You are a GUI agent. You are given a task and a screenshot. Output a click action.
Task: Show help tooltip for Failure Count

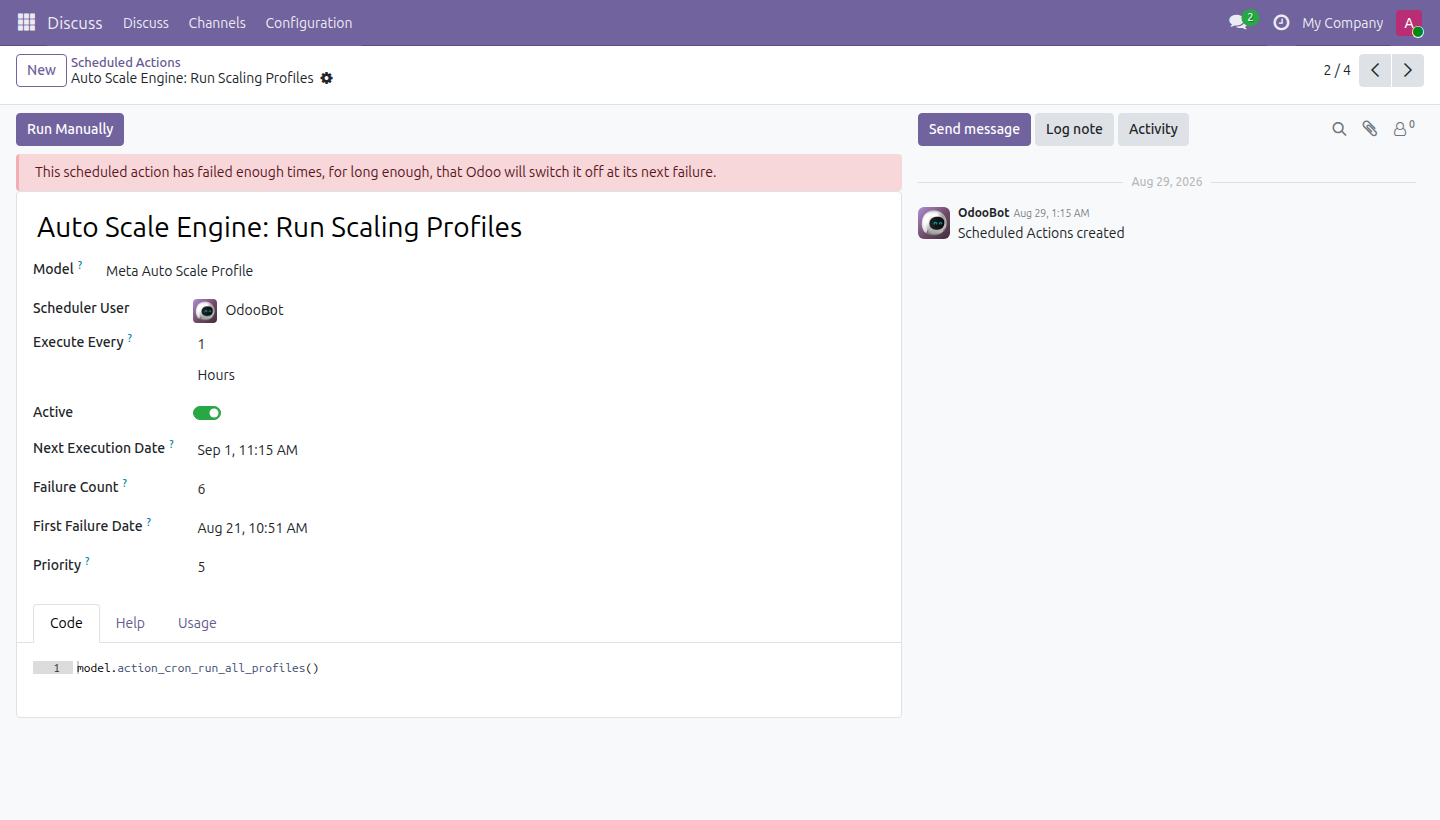125,483
